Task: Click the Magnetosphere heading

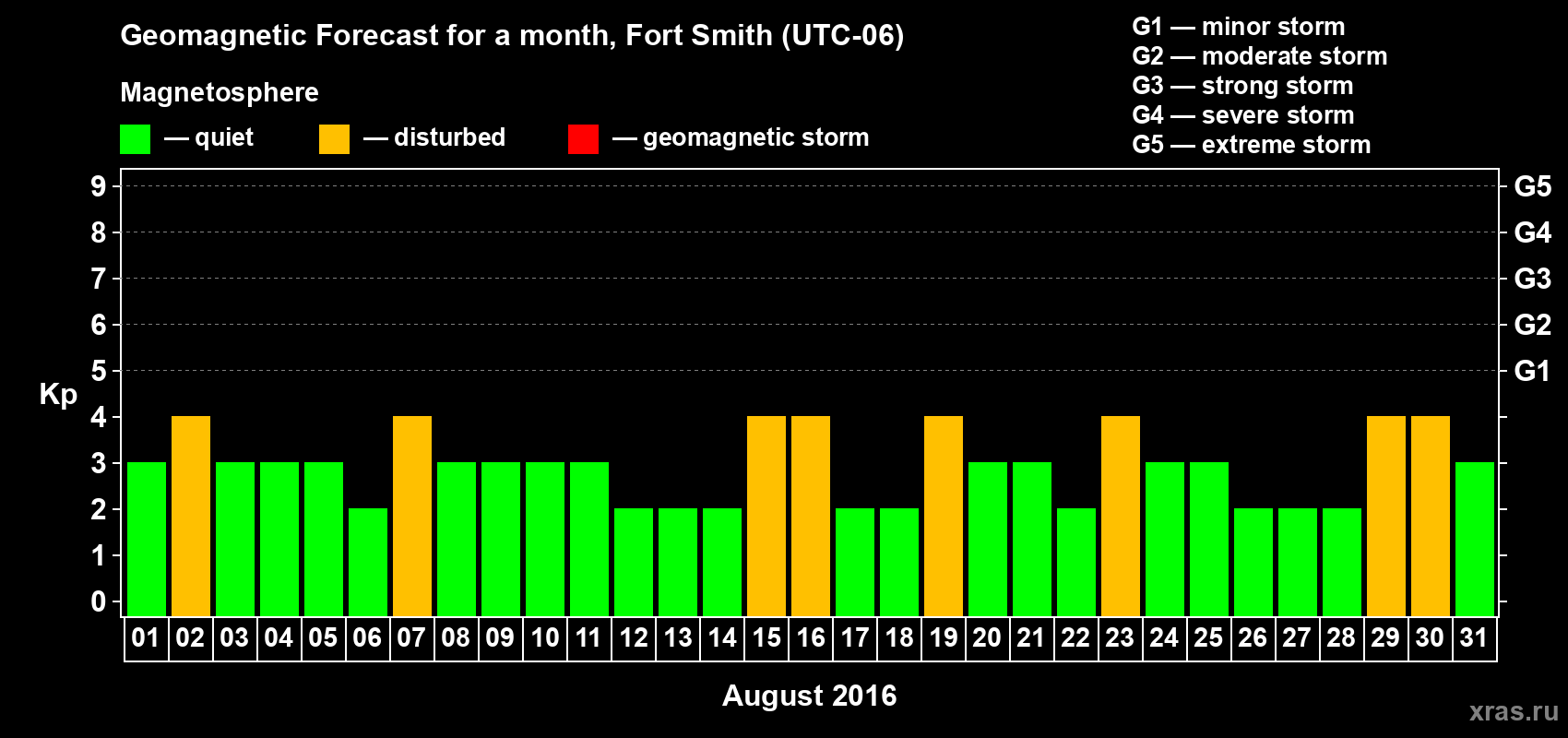Action: point(220,92)
